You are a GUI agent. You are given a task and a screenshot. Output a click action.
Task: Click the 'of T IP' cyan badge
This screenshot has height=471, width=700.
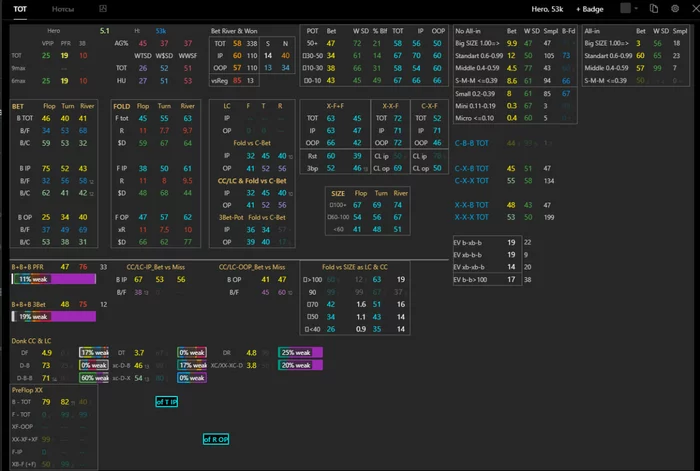(167, 402)
